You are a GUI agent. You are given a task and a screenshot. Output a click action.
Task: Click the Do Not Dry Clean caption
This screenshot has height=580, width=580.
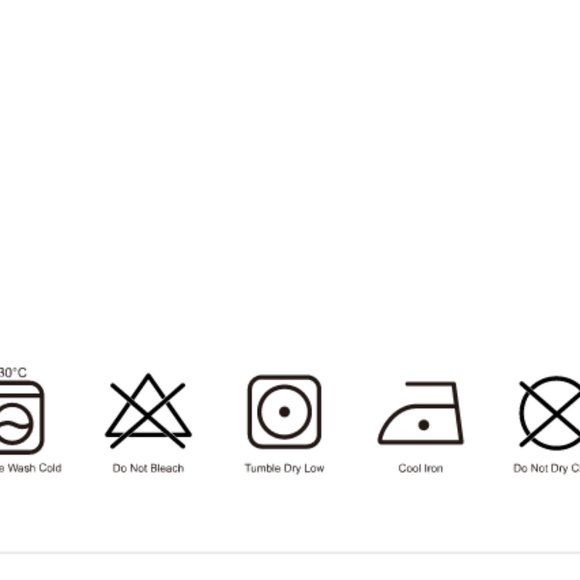547,468
